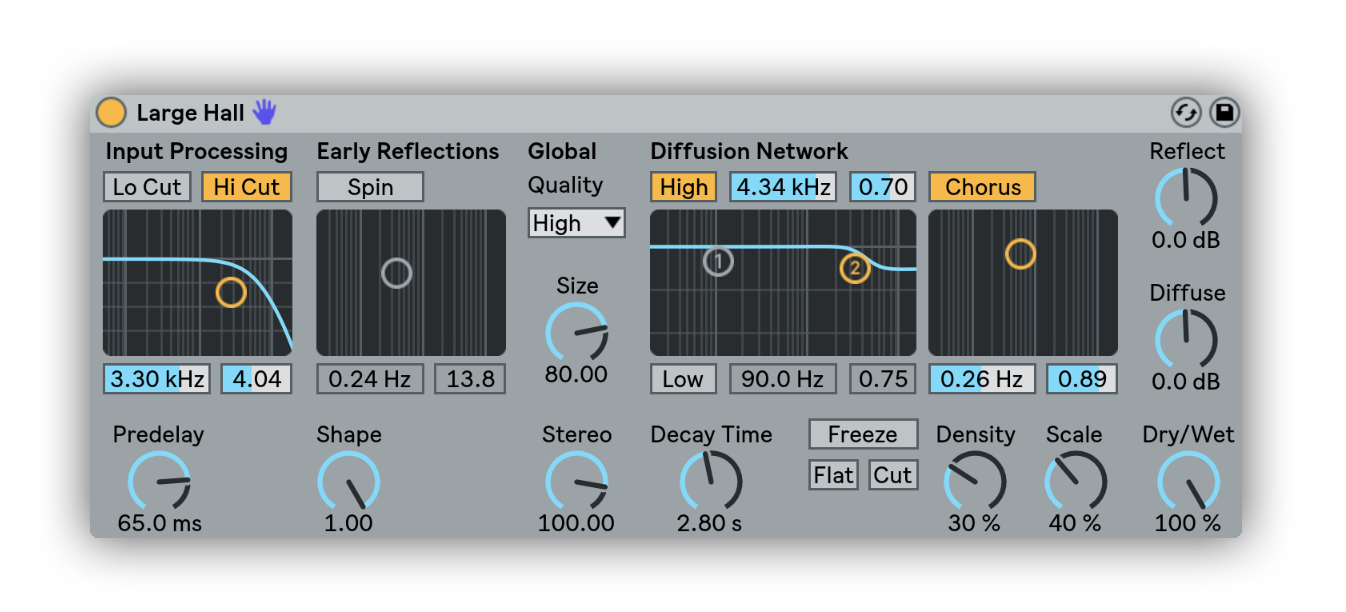The width and height of the screenshot is (1346, 612).
Task: Open the Quality dropdown set to High
Action: (x=577, y=223)
